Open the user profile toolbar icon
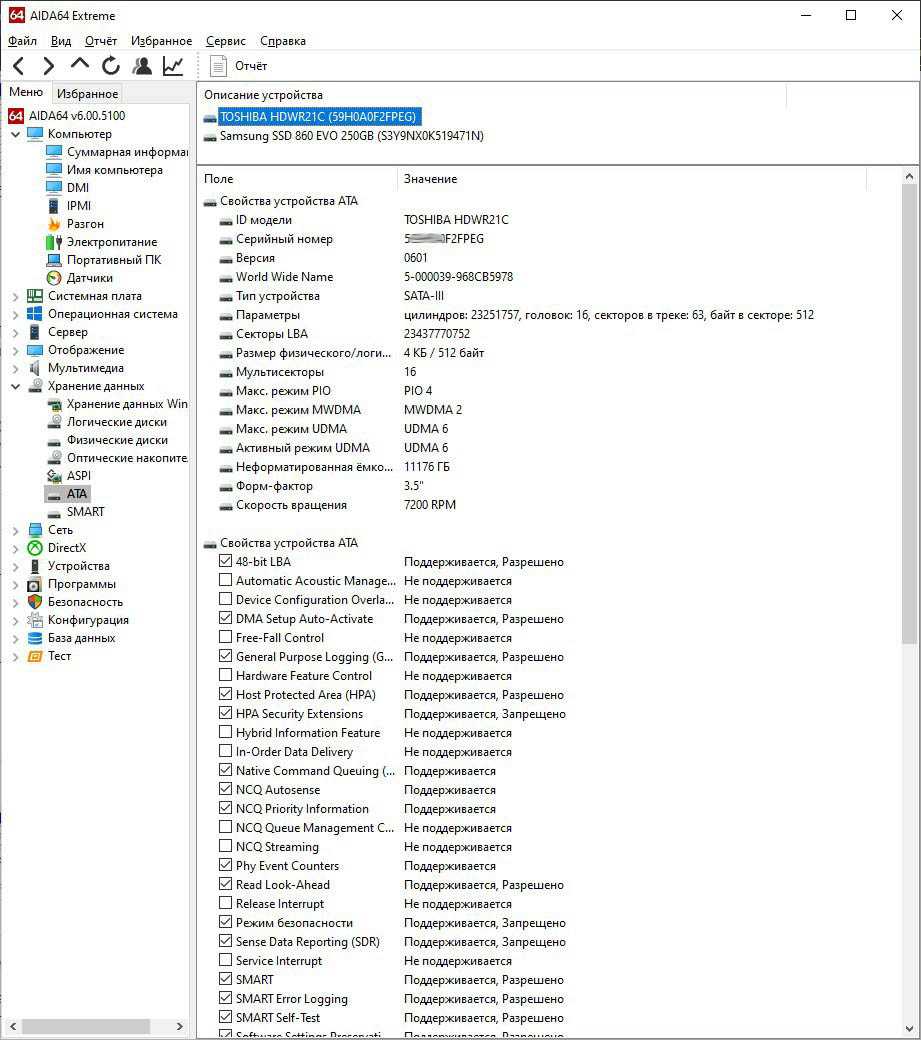 [x=142, y=66]
